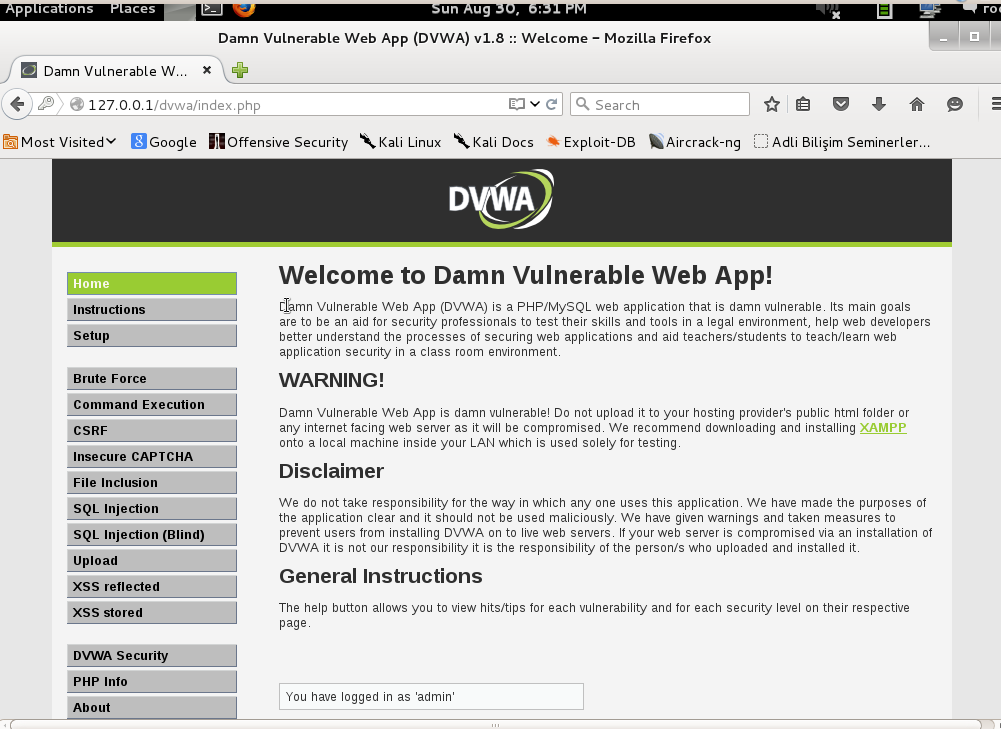The width and height of the screenshot is (1001, 729).
Task: Click the Pocket icon in toolbar
Action: coord(841,104)
